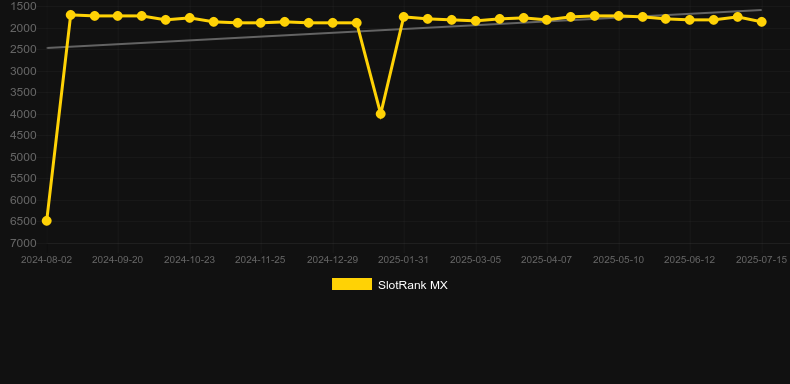Click the data point above 2024-09-20
This screenshot has width=790, height=384.
[117, 16]
